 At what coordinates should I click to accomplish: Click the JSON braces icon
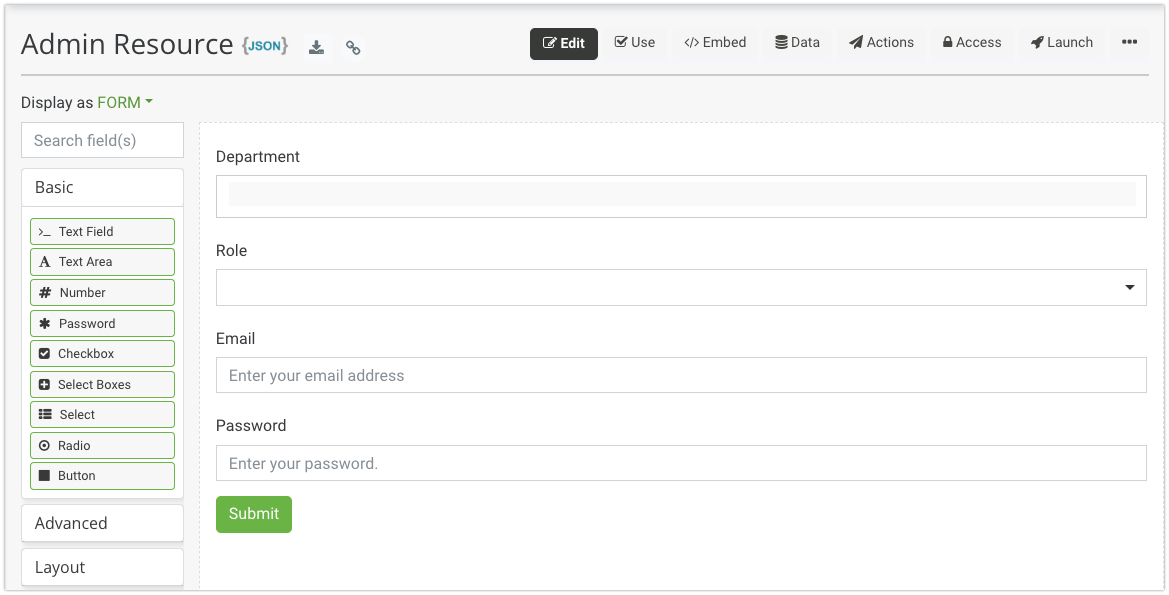pos(265,45)
